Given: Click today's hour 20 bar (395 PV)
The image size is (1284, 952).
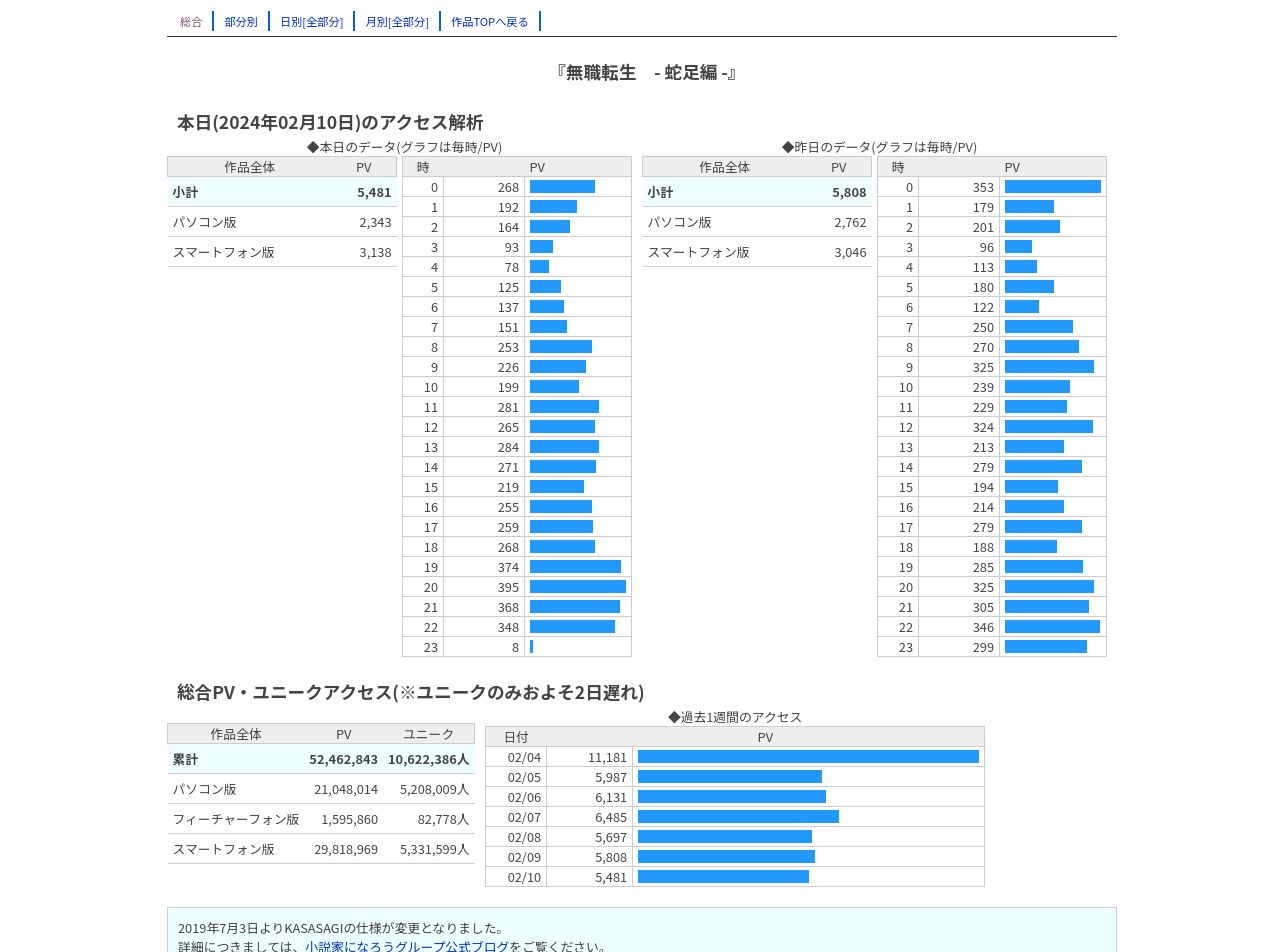Looking at the screenshot, I should (x=578, y=587).
